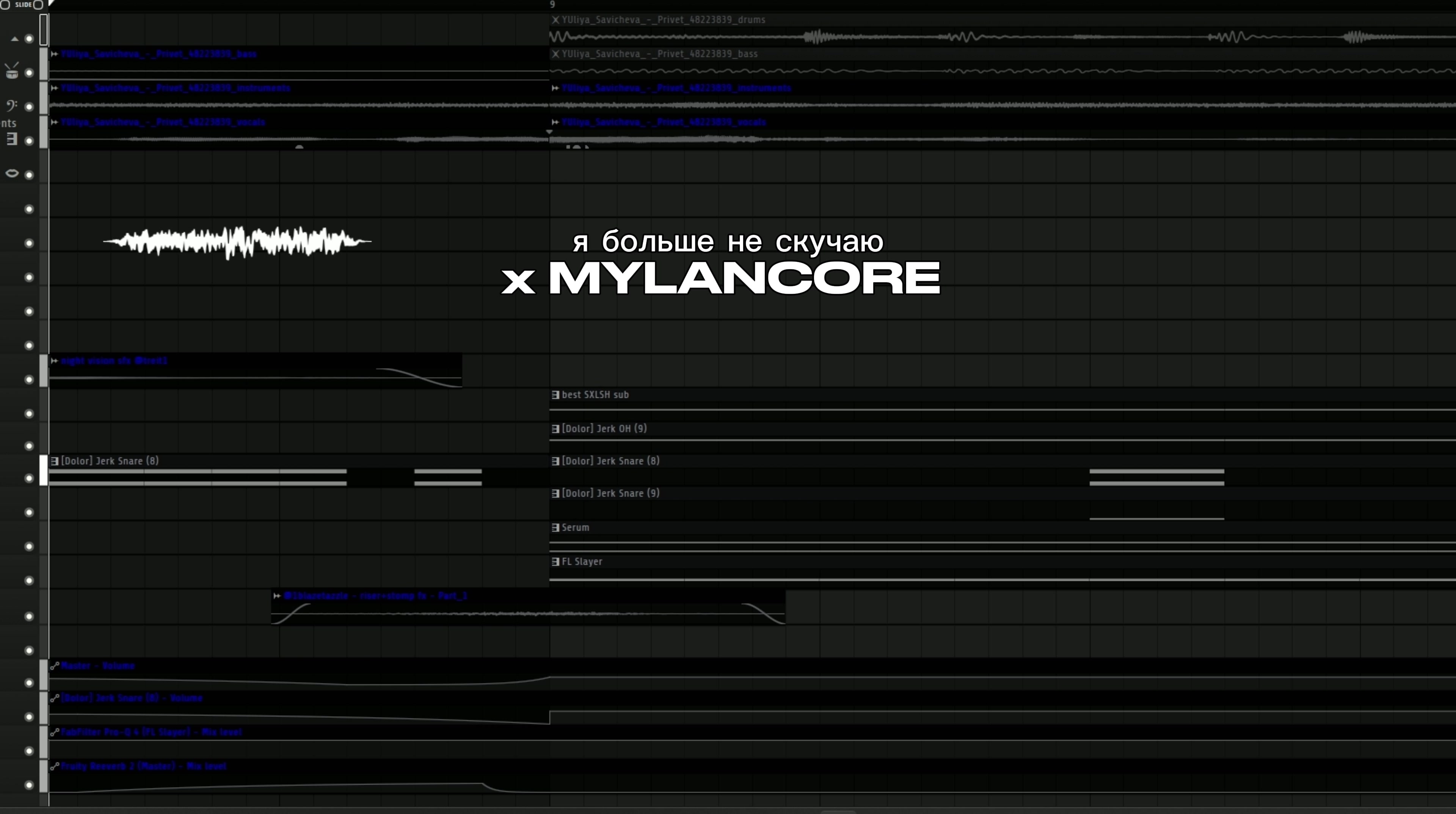Click the drum kit track icon

(x=12, y=71)
